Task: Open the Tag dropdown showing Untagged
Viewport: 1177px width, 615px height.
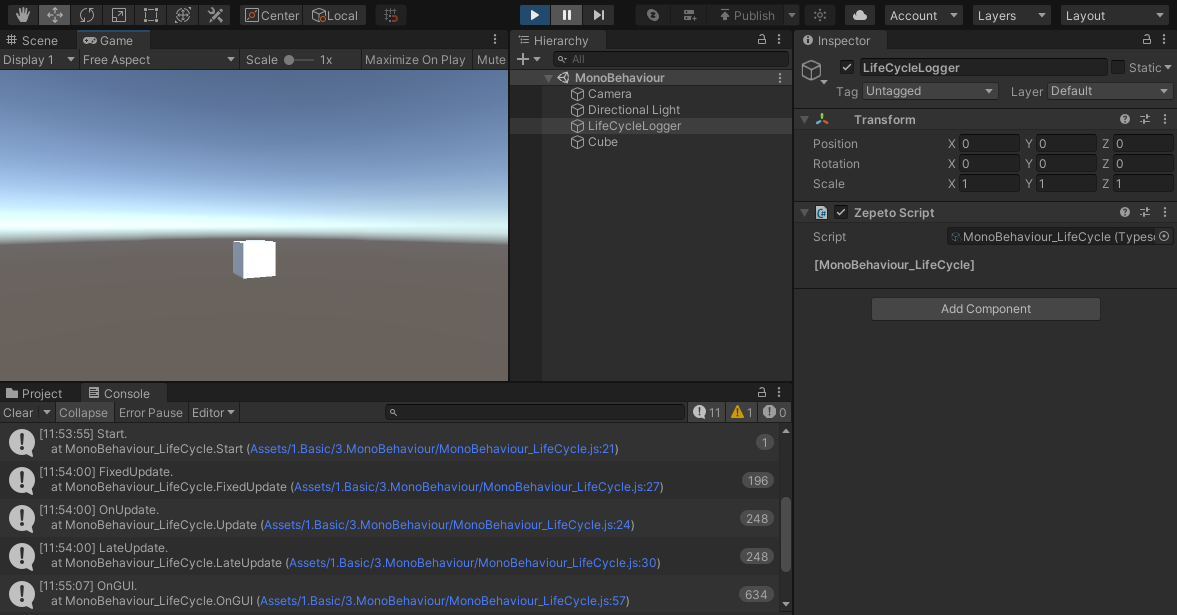Action: (x=930, y=91)
